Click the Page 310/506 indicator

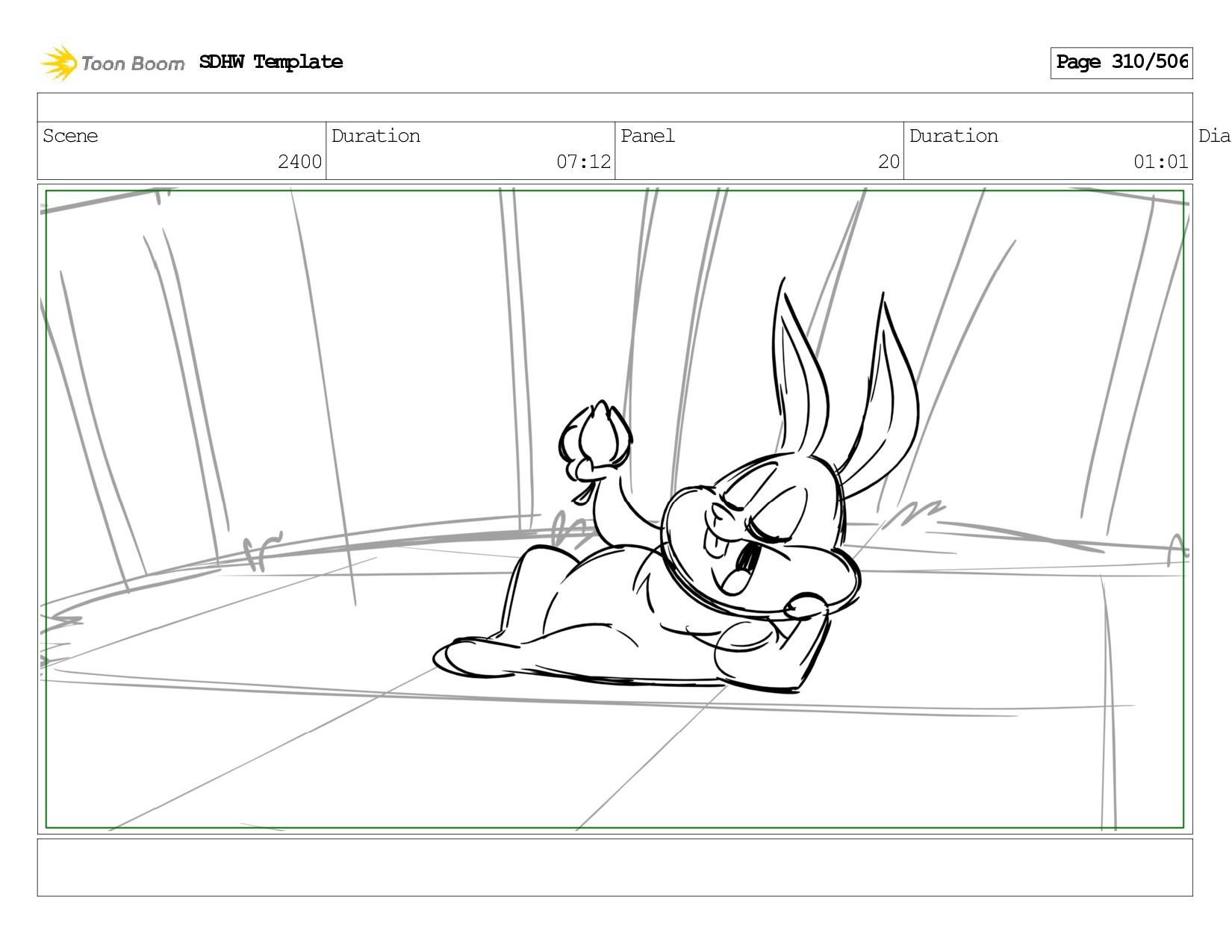[x=1121, y=63]
